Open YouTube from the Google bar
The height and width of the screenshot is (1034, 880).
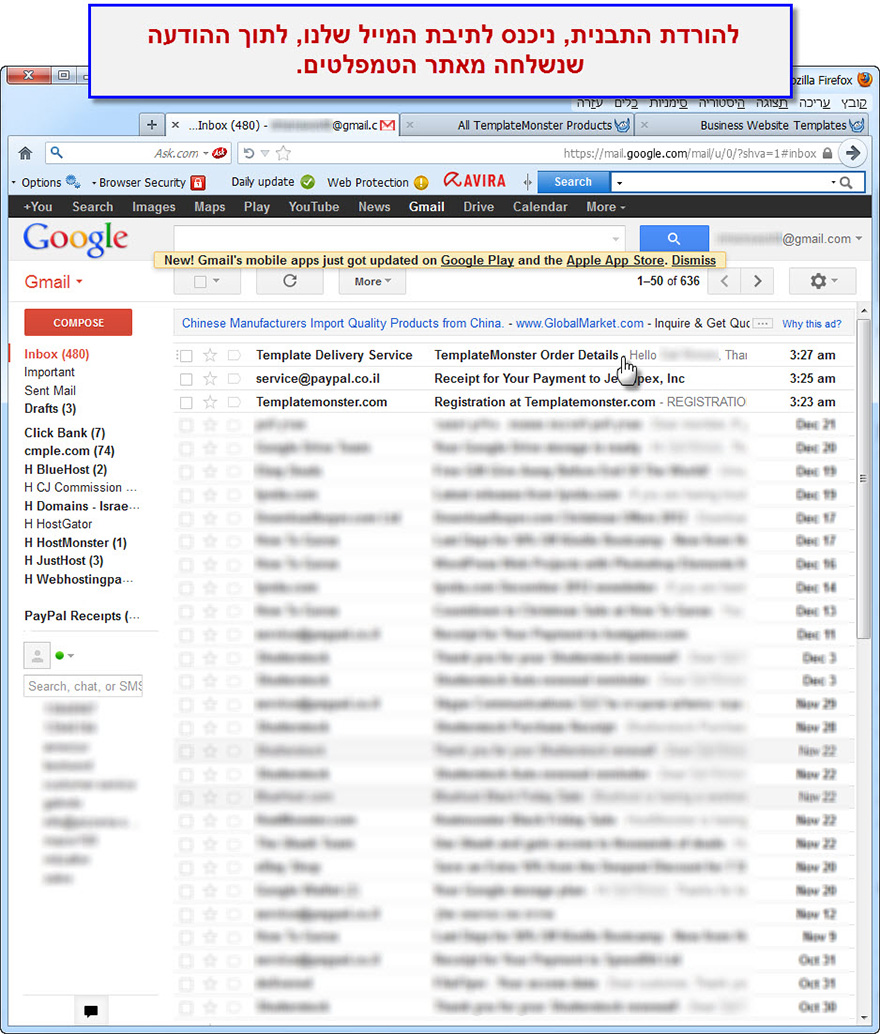pyautogui.click(x=314, y=206)
